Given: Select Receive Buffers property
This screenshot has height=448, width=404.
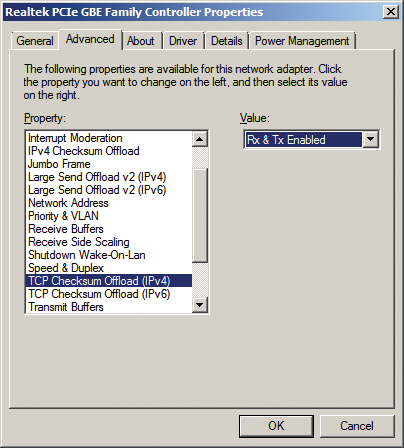Looking at the screenshot, I should pyautogui.click(x=108, y=229).
